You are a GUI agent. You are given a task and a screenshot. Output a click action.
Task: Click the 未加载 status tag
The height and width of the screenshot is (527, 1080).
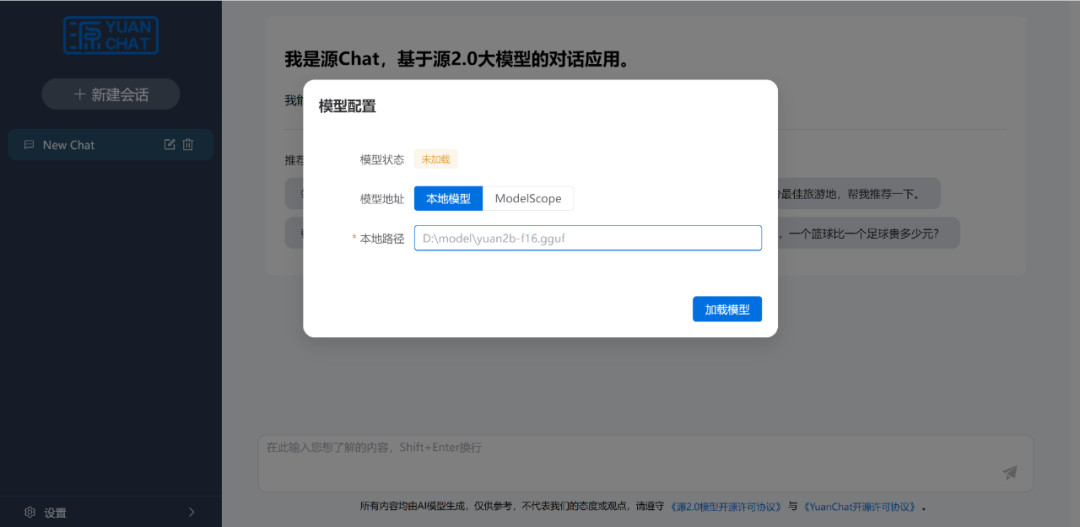click(435, 159)
